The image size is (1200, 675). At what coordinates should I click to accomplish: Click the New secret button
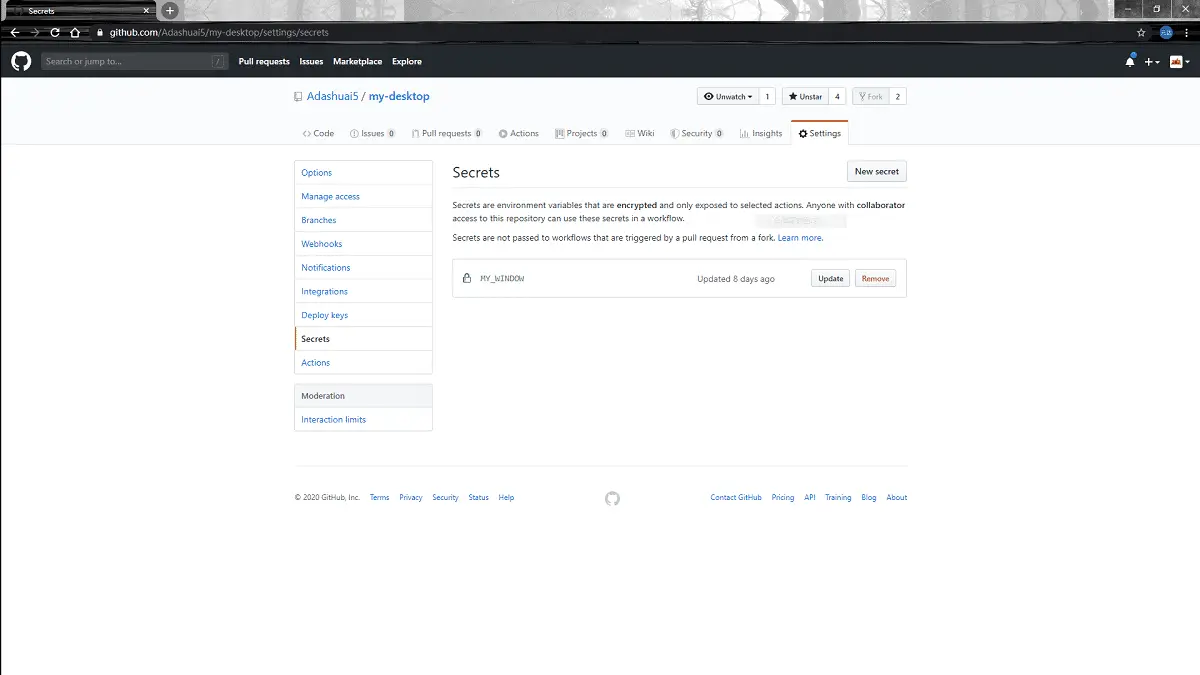(877, 171)
